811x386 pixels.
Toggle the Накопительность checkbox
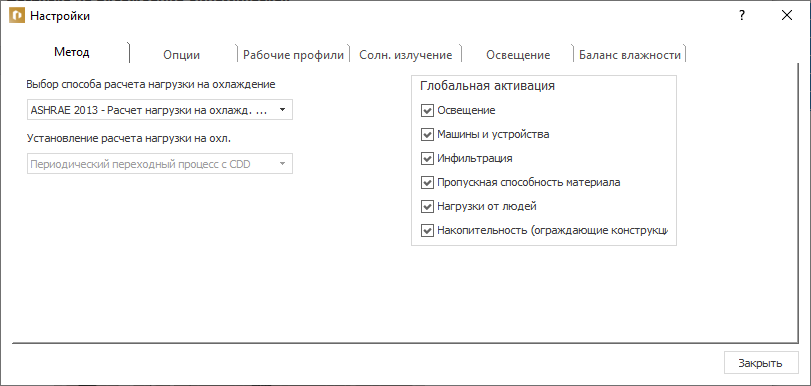427,231
